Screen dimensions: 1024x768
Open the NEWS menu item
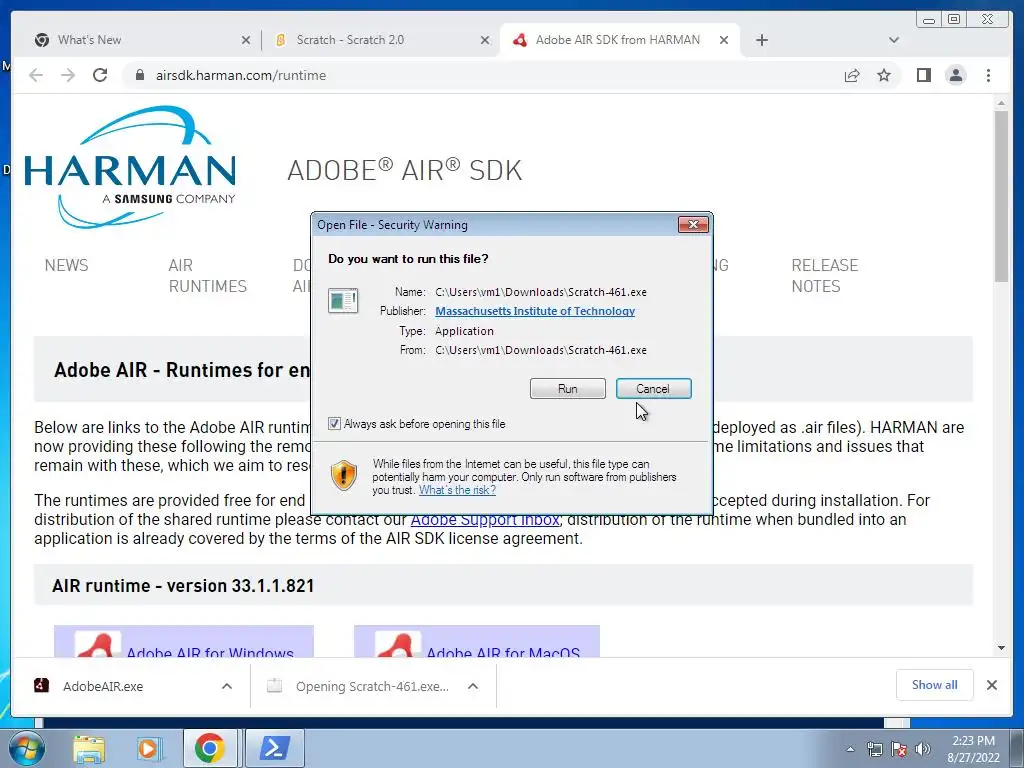click(x=67, y=265)
